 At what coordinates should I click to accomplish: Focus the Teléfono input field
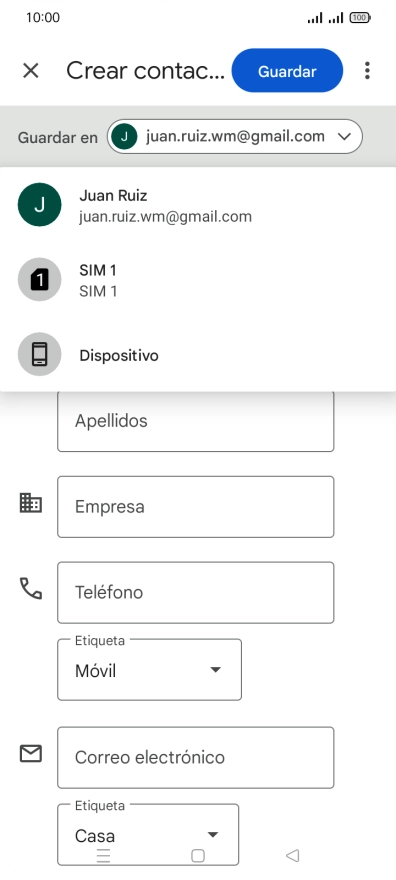click(x=196, y=593)
